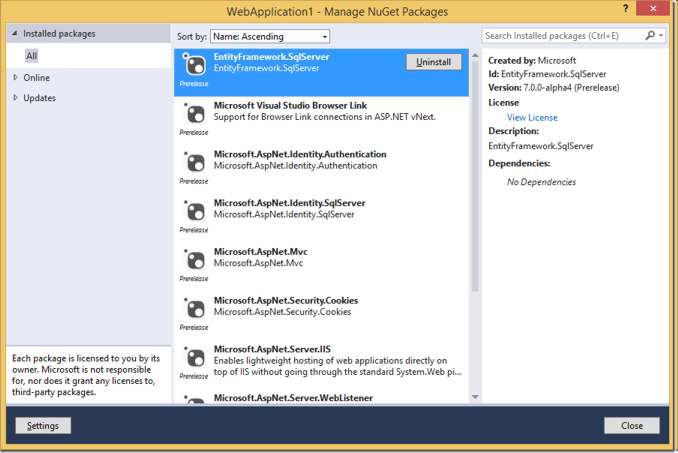Select Microsoft.AspNet.Identity.SqlServer package title
678x453 pixels.
pyautogui.click(x=289, y=203)
